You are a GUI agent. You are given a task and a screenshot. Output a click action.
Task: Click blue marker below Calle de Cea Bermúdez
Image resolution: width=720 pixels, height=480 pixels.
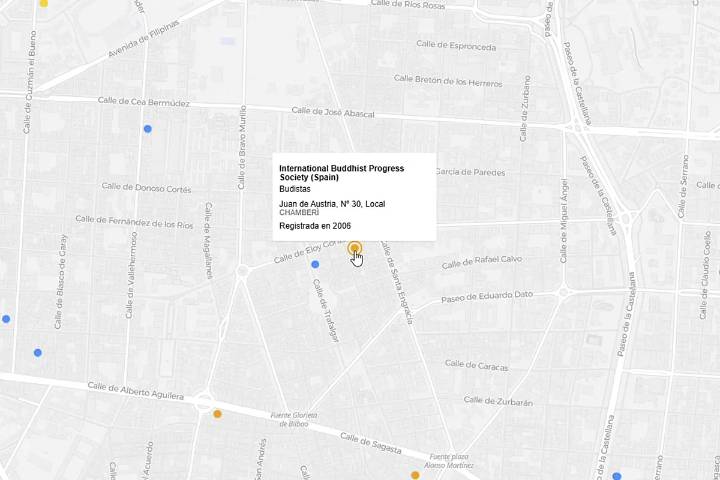[x=147, y=129]
